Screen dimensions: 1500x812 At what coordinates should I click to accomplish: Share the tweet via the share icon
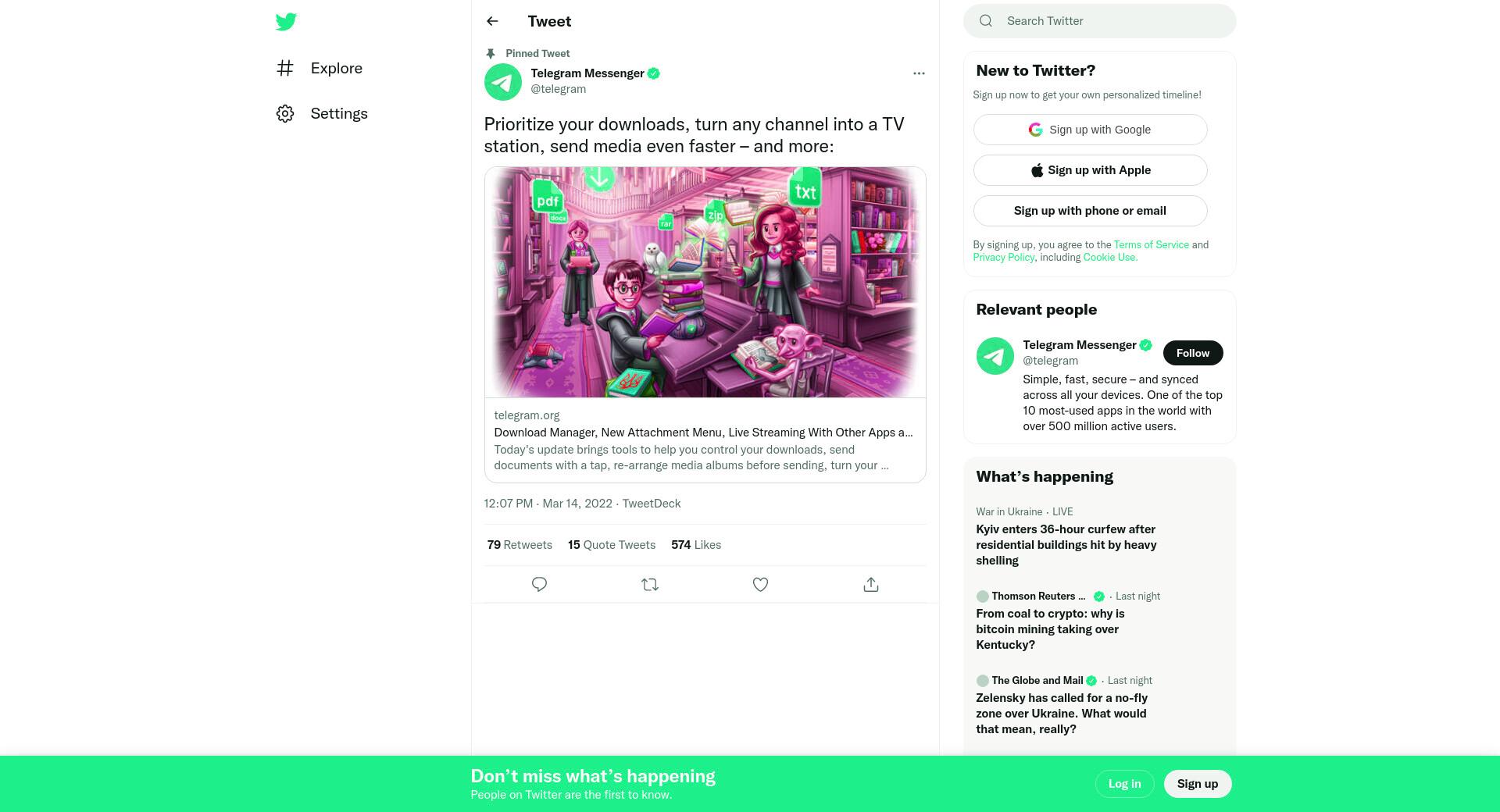point(871,585)
